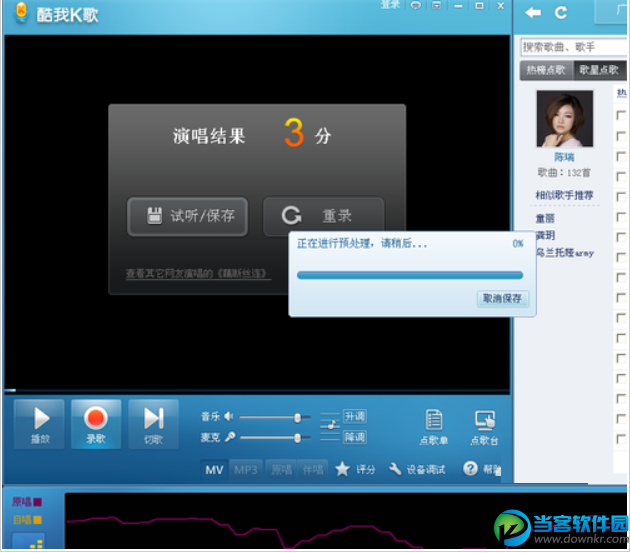
Task: Toggle the 评分 star scoring option
Action: [355, 469]
